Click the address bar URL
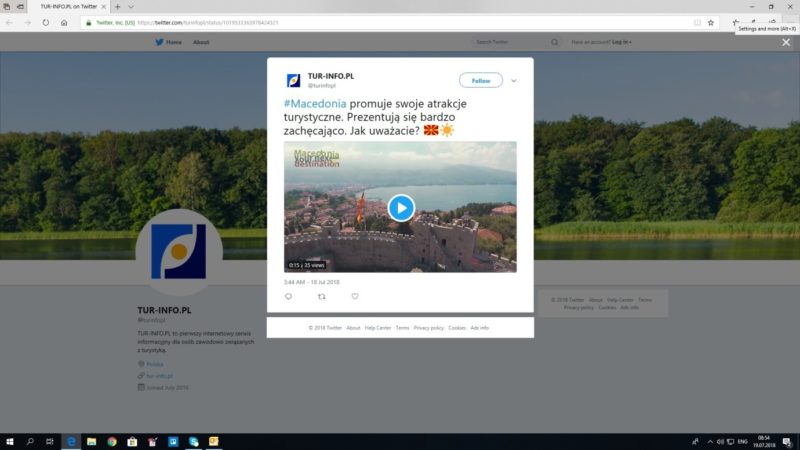800x450 pixels. [208, 23]
